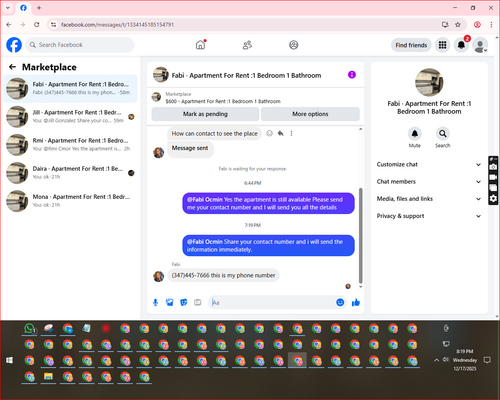Image resolution: width=500 pixels, height=400 pixels.
Task: Focus the Aa message input field
Action: coord(273,302)
